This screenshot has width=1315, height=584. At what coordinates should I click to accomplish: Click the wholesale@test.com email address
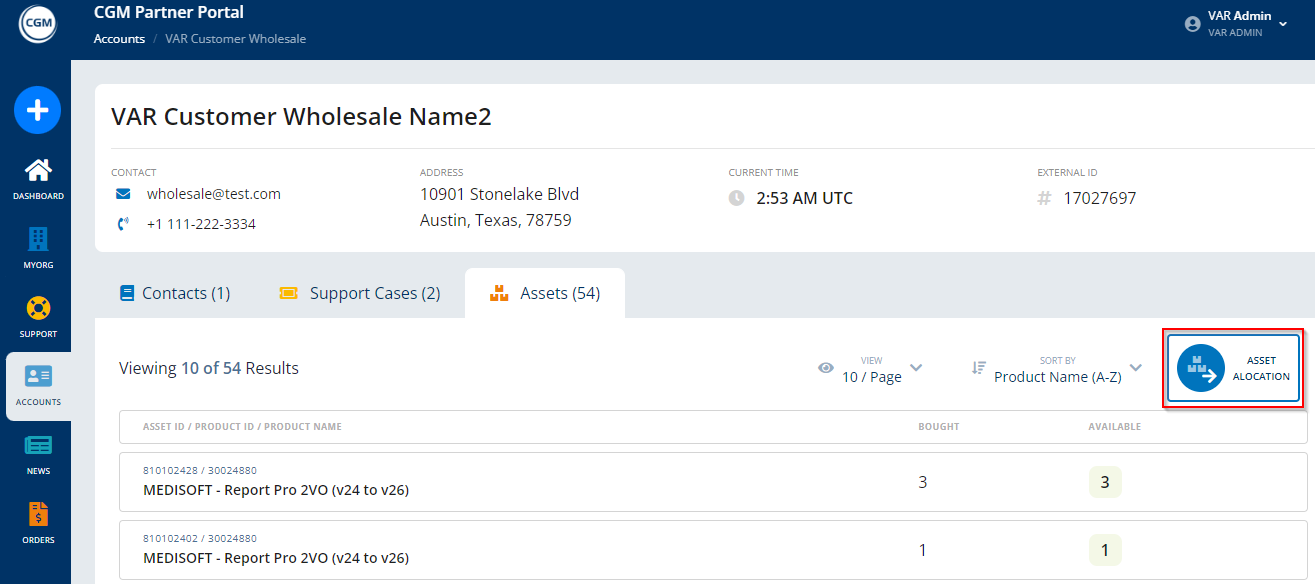click(x=213, y=194)
